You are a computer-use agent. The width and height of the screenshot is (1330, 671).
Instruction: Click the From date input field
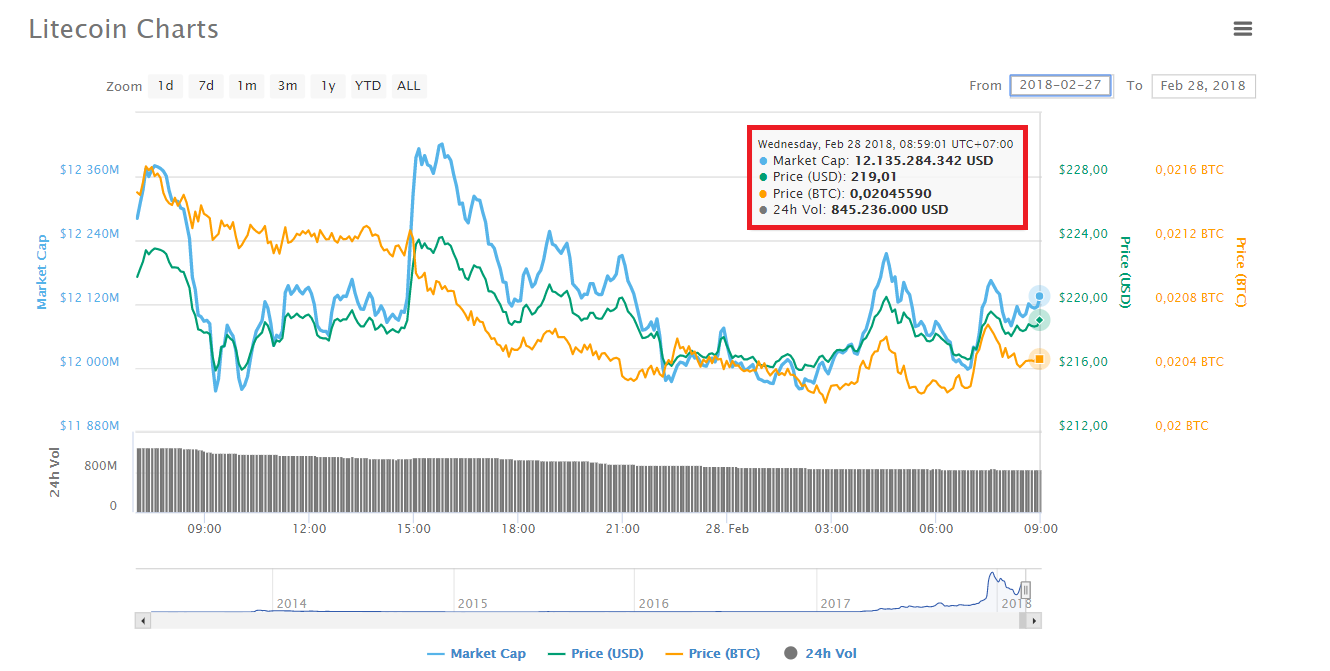coord(1060,85)
